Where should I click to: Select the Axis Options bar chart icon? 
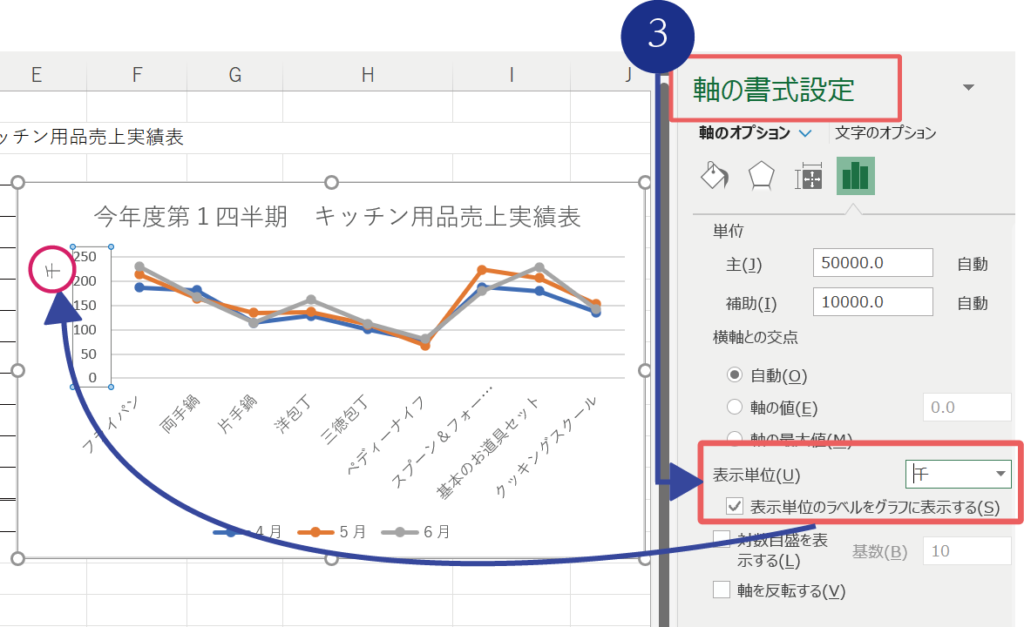pyautogui.click(x=855, y=176)
